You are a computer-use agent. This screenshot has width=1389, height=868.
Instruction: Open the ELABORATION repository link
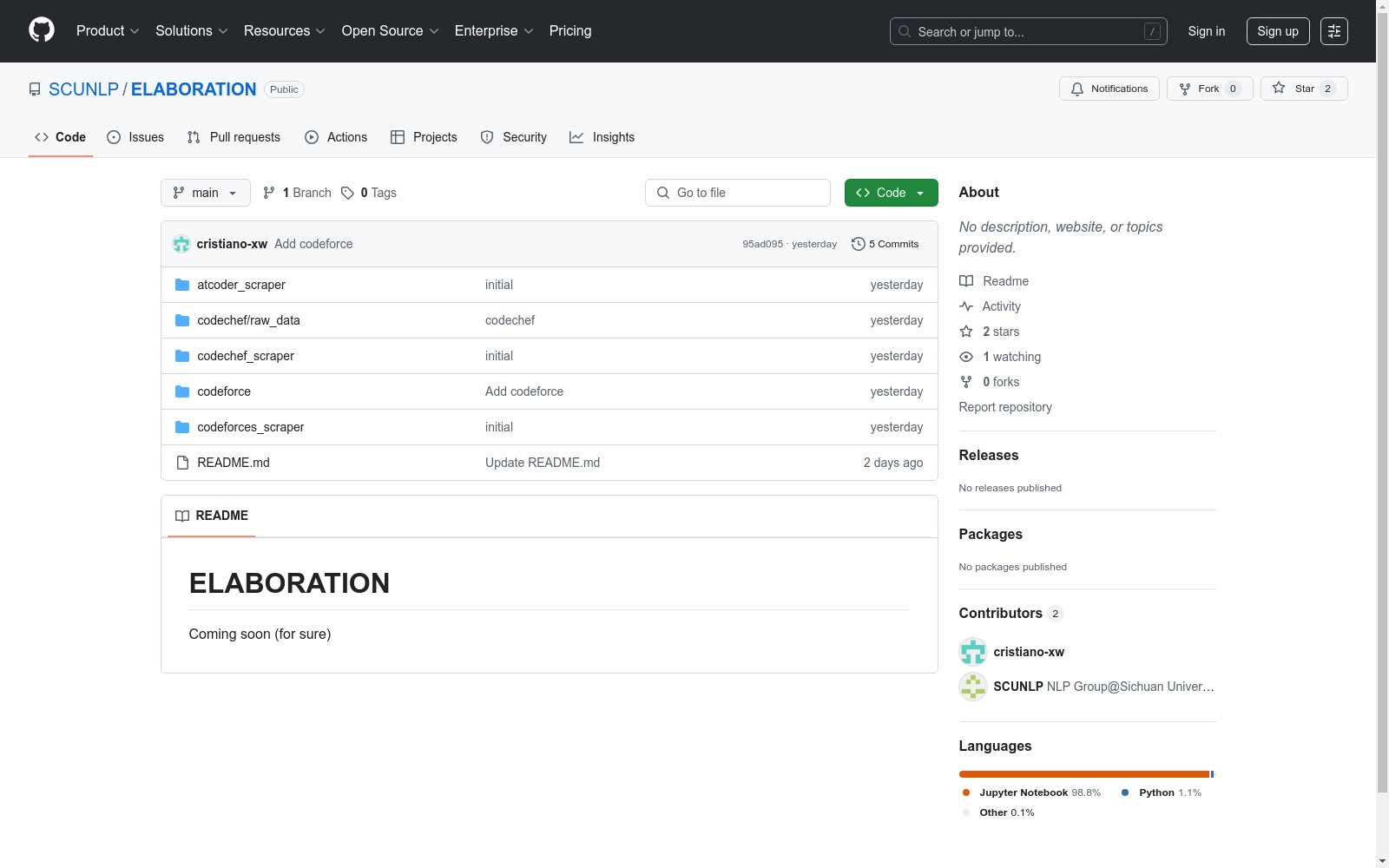(x=194, y=89)
